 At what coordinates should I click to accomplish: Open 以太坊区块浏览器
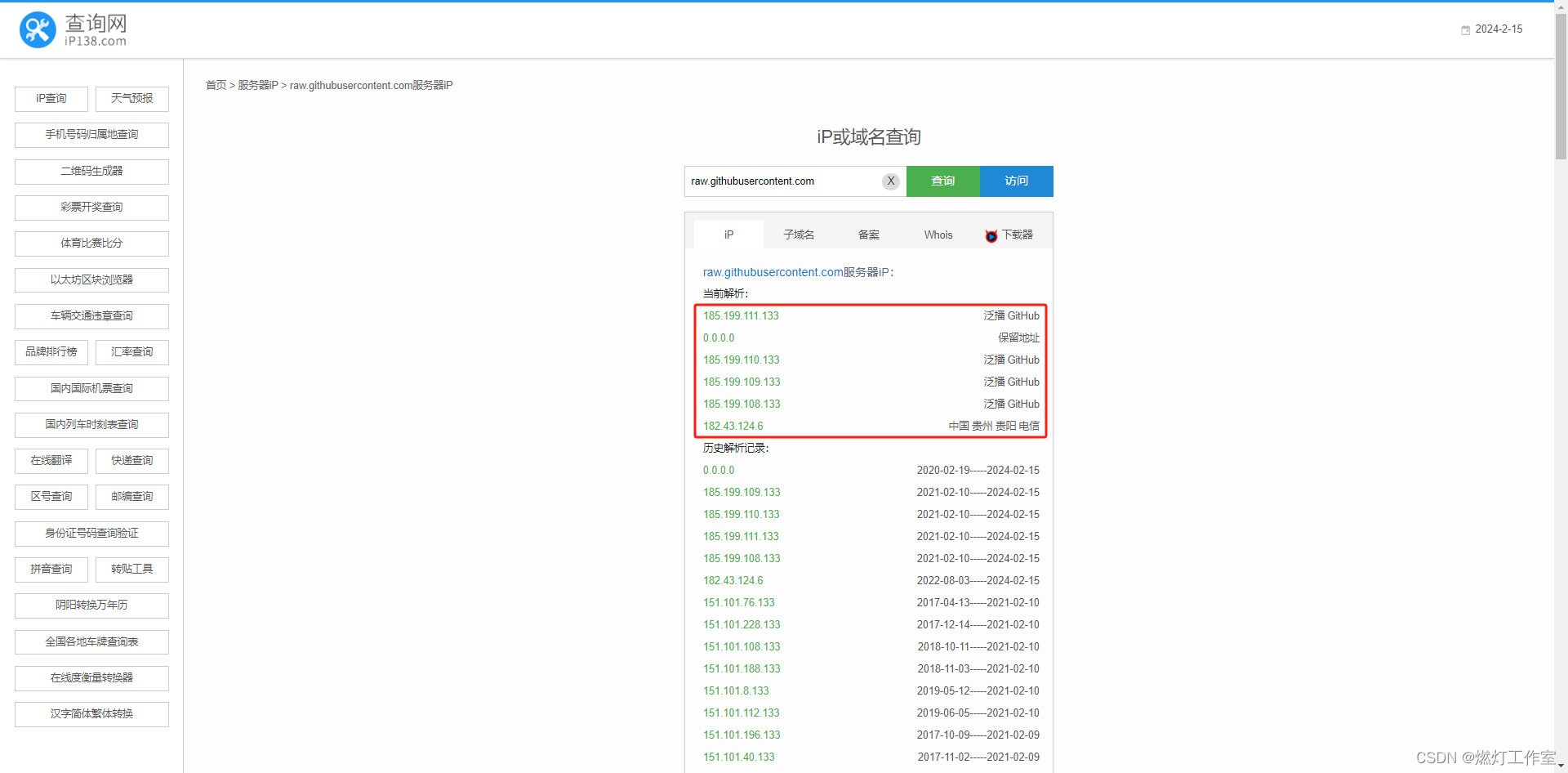[91, 280]
